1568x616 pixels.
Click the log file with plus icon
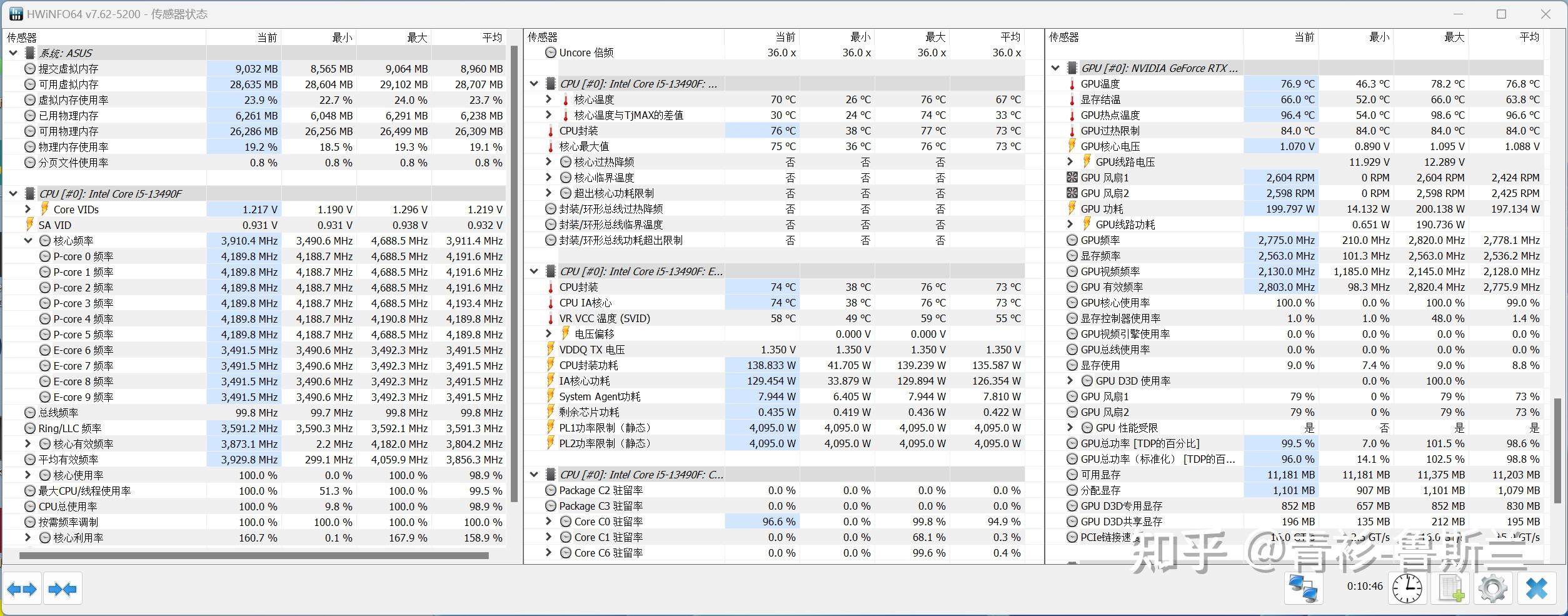click(x=1450, y=588)
